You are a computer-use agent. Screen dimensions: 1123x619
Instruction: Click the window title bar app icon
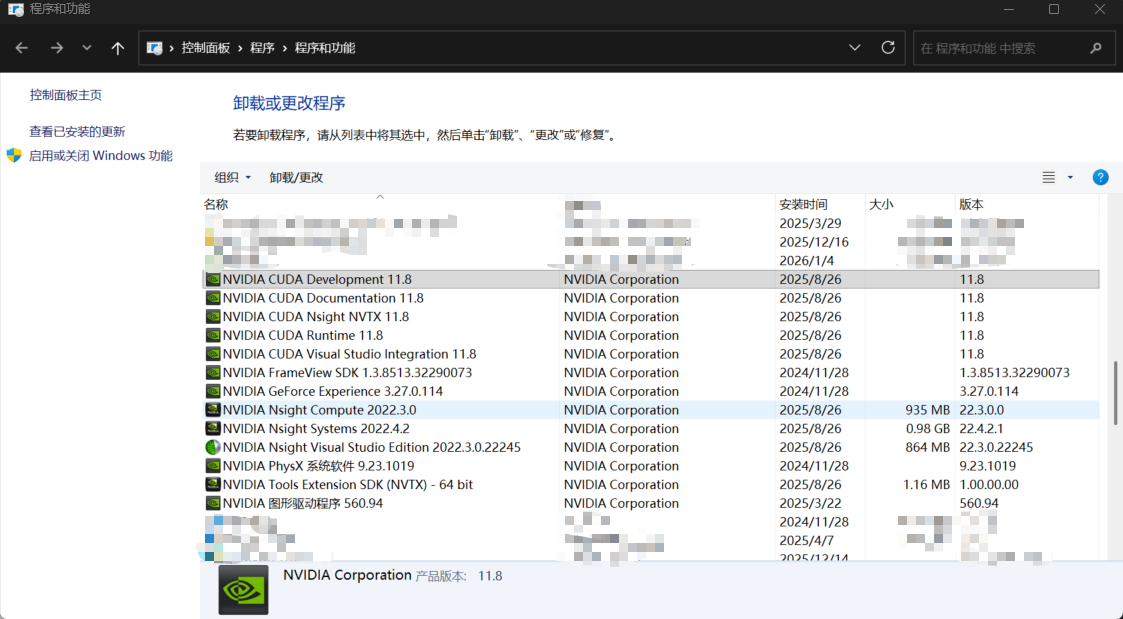click(x=15, y=9)
